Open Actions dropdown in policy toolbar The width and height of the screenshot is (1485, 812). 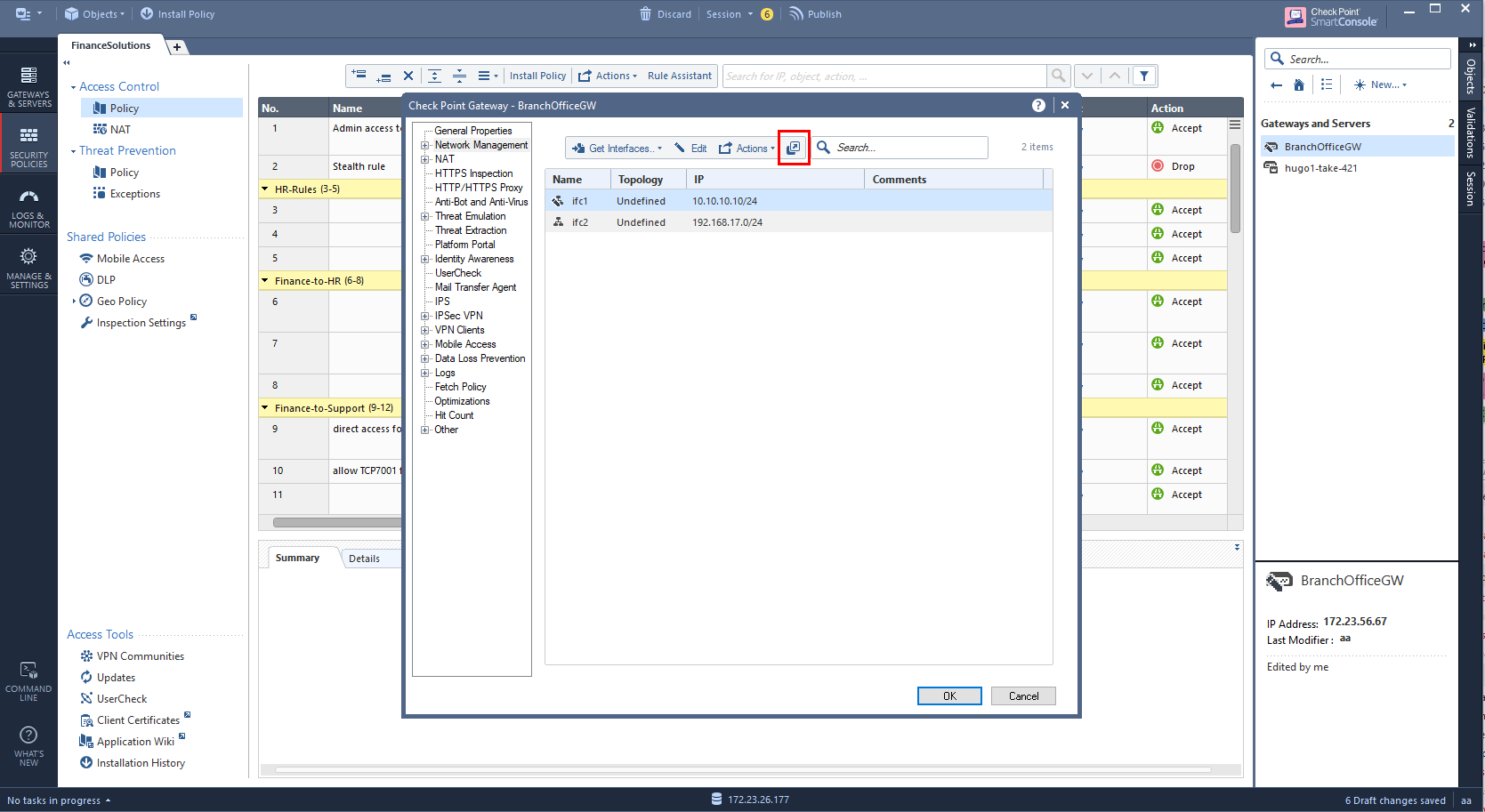[608, 76]
